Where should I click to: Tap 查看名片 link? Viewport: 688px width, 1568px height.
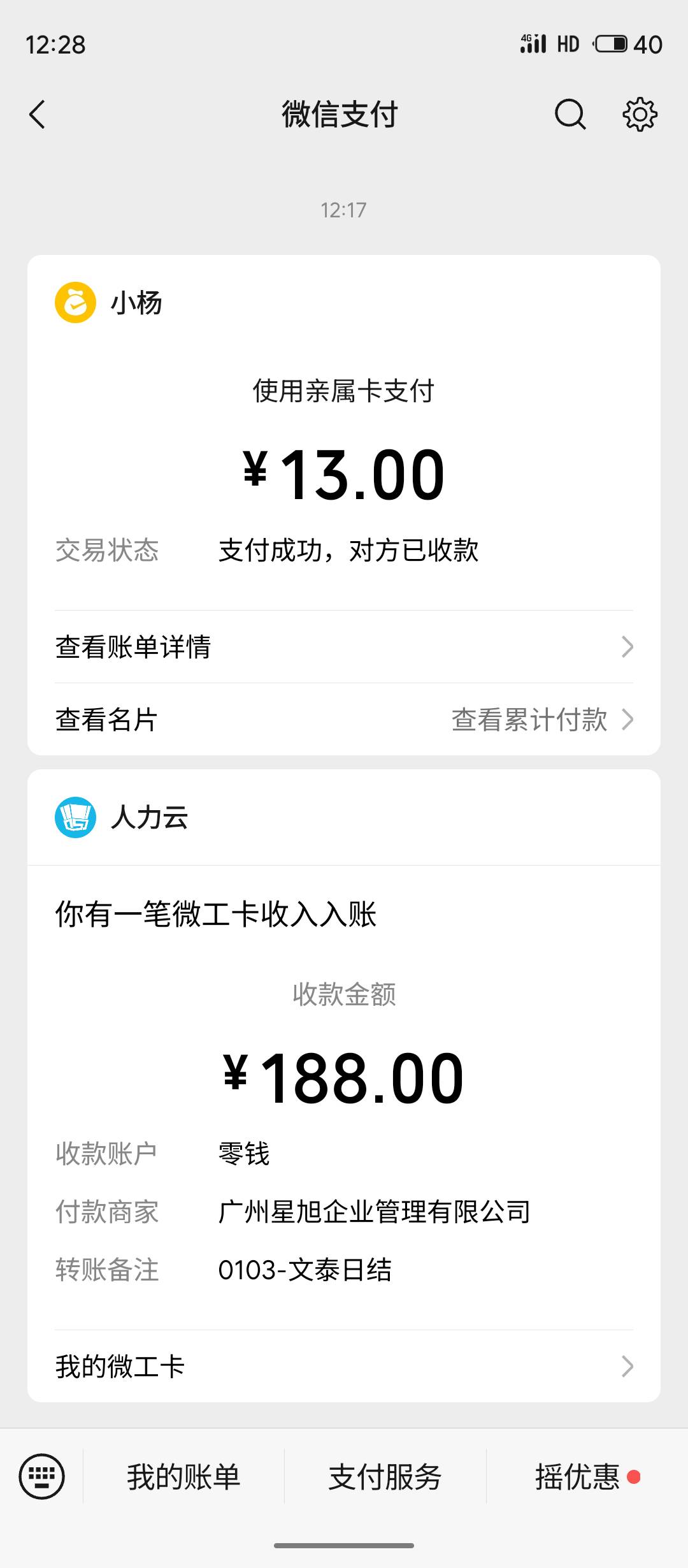click(x=106, y=720)
